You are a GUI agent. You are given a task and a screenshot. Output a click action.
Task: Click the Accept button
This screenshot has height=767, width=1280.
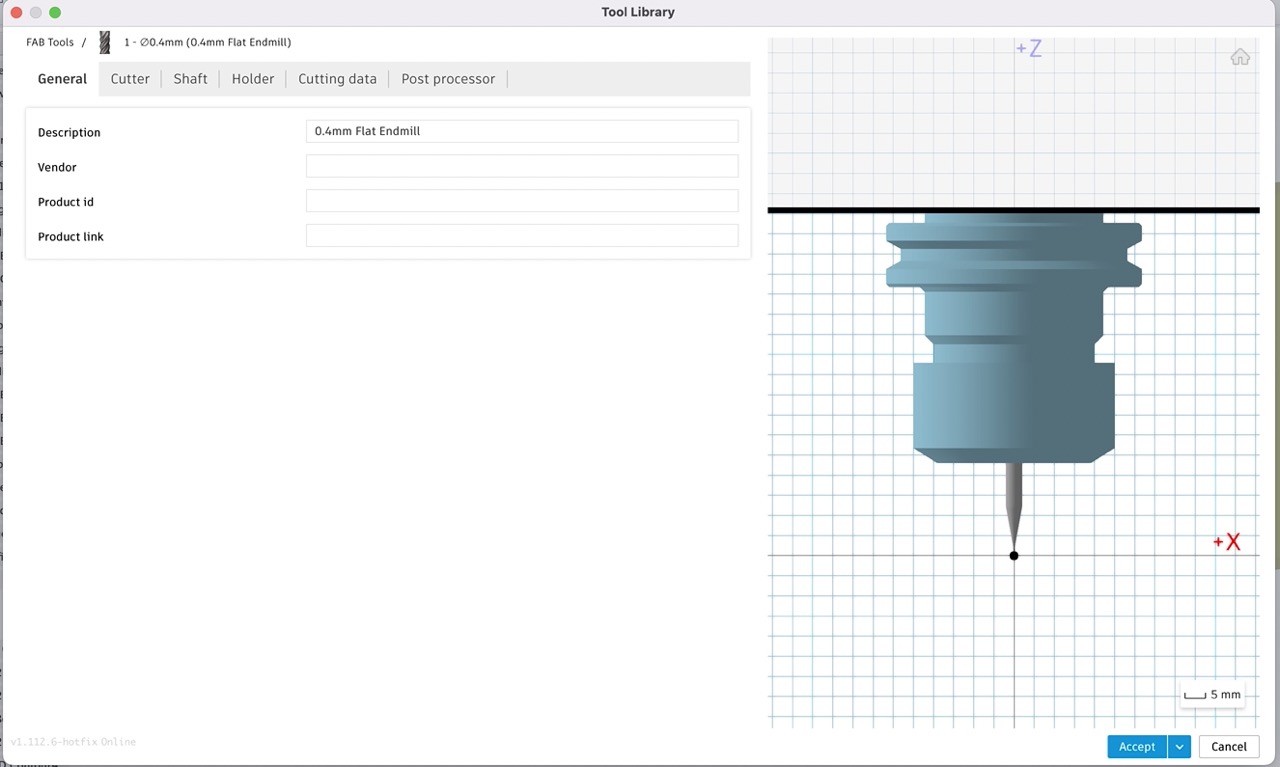point(1137,747)
